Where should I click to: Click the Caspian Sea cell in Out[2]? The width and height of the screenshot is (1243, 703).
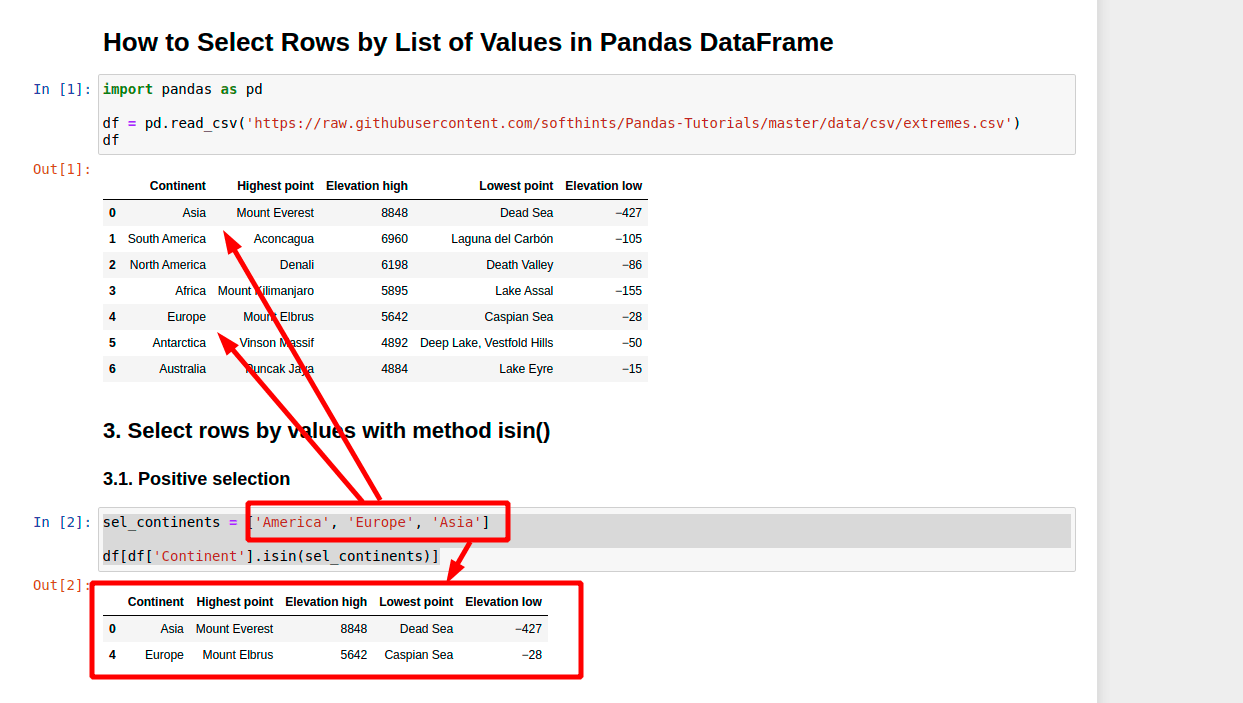(418, 654)
